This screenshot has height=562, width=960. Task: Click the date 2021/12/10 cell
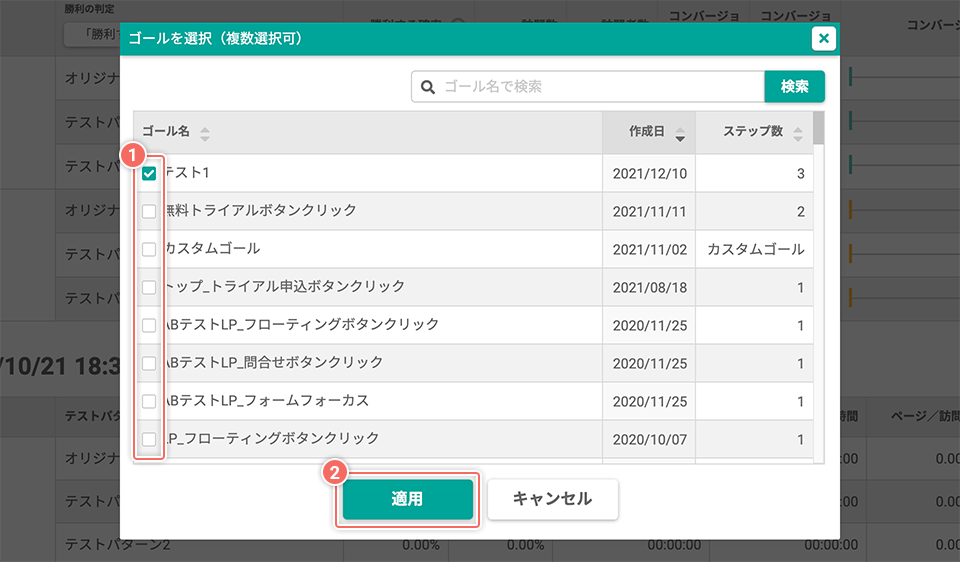click(650, 174)
